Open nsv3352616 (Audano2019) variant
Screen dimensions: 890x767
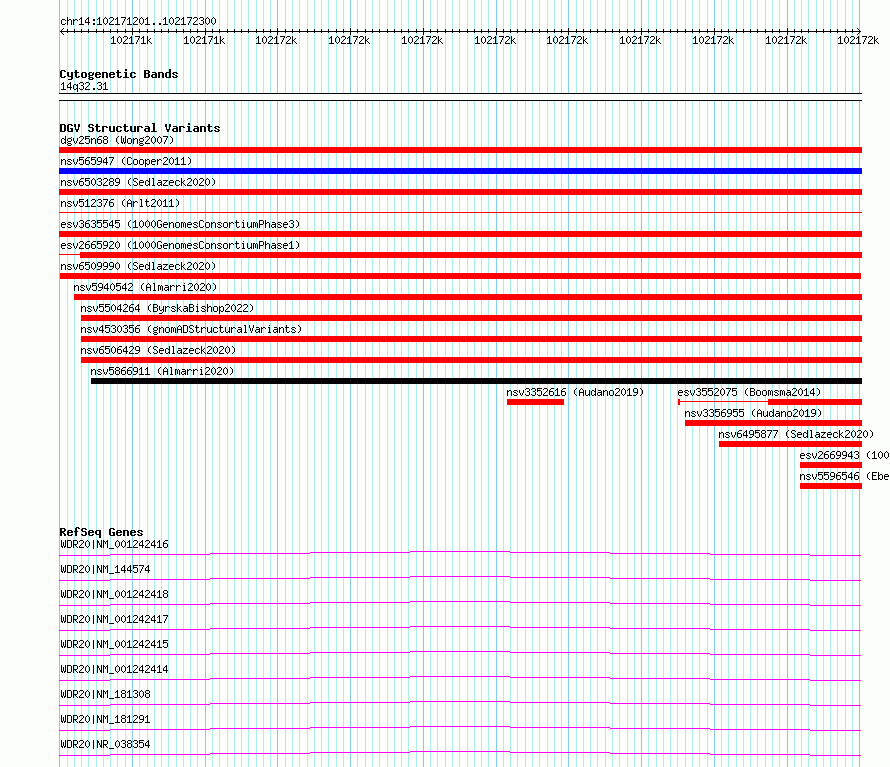pyautogui.click(x=575, y=392)
